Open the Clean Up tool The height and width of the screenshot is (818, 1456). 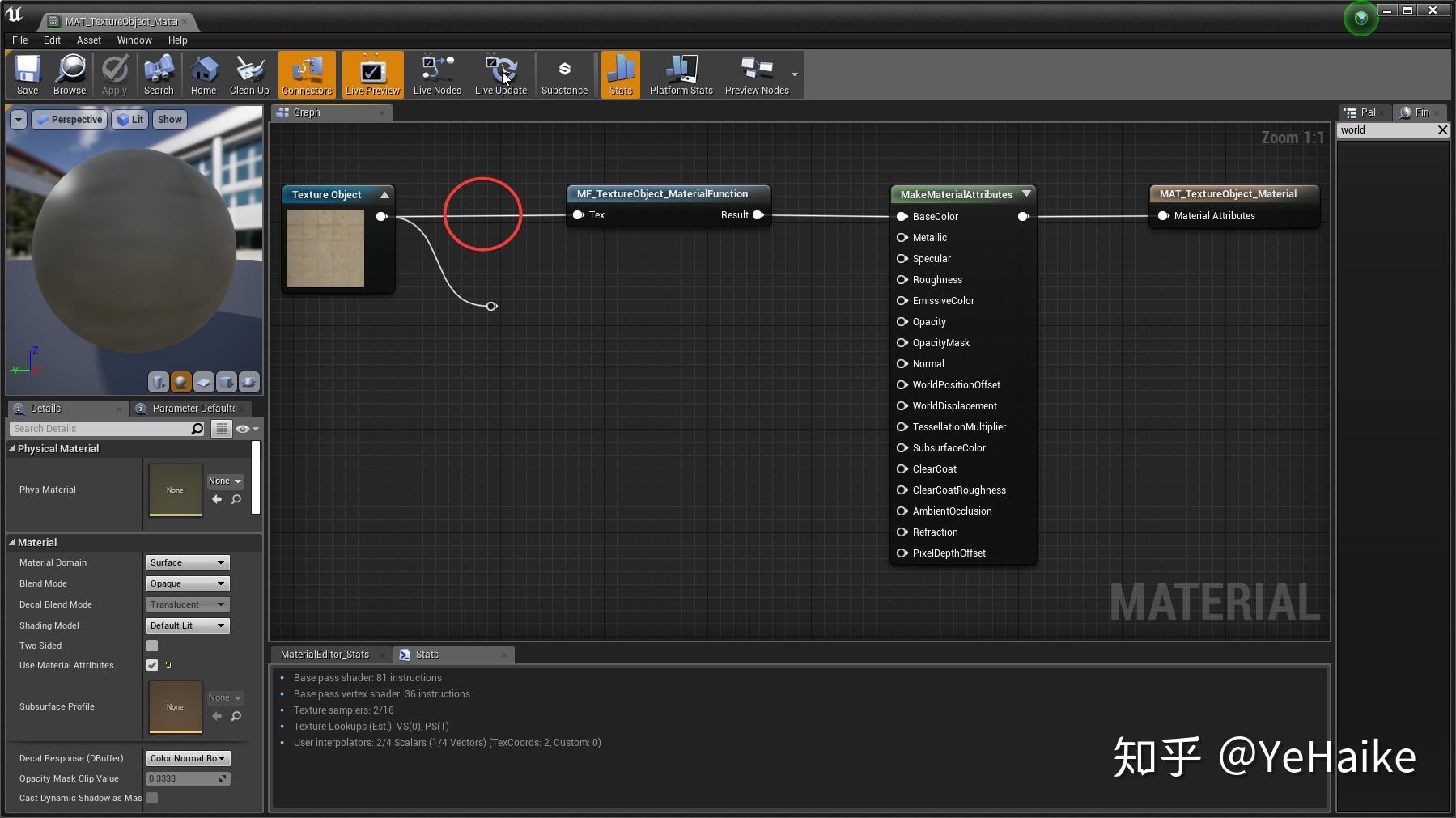(x=248, y=74)
